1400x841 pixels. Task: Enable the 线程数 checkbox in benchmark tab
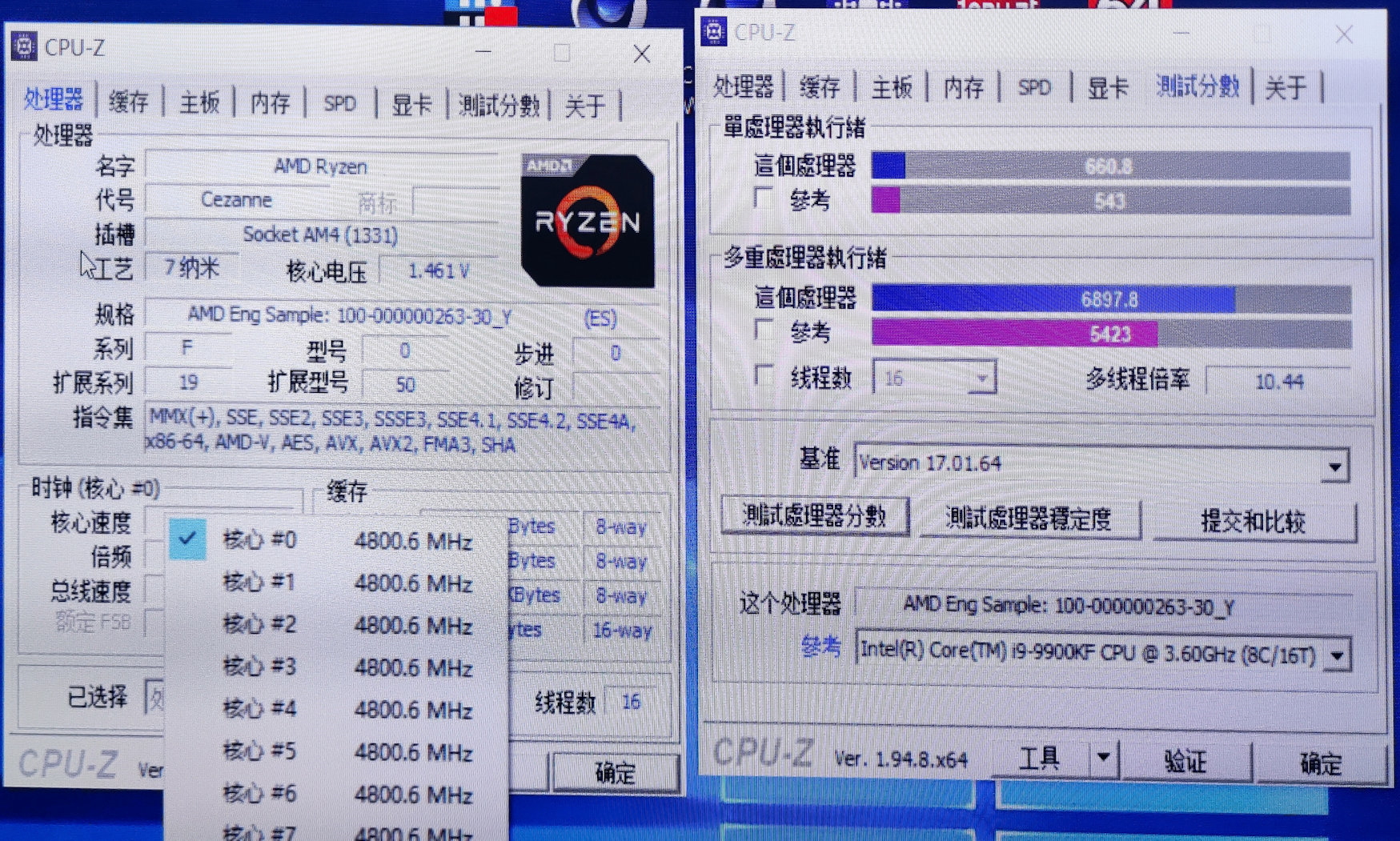pos(765,374)
